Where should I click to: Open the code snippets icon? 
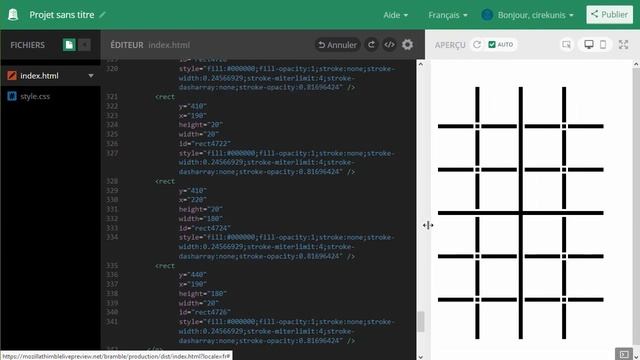(390, 44)
